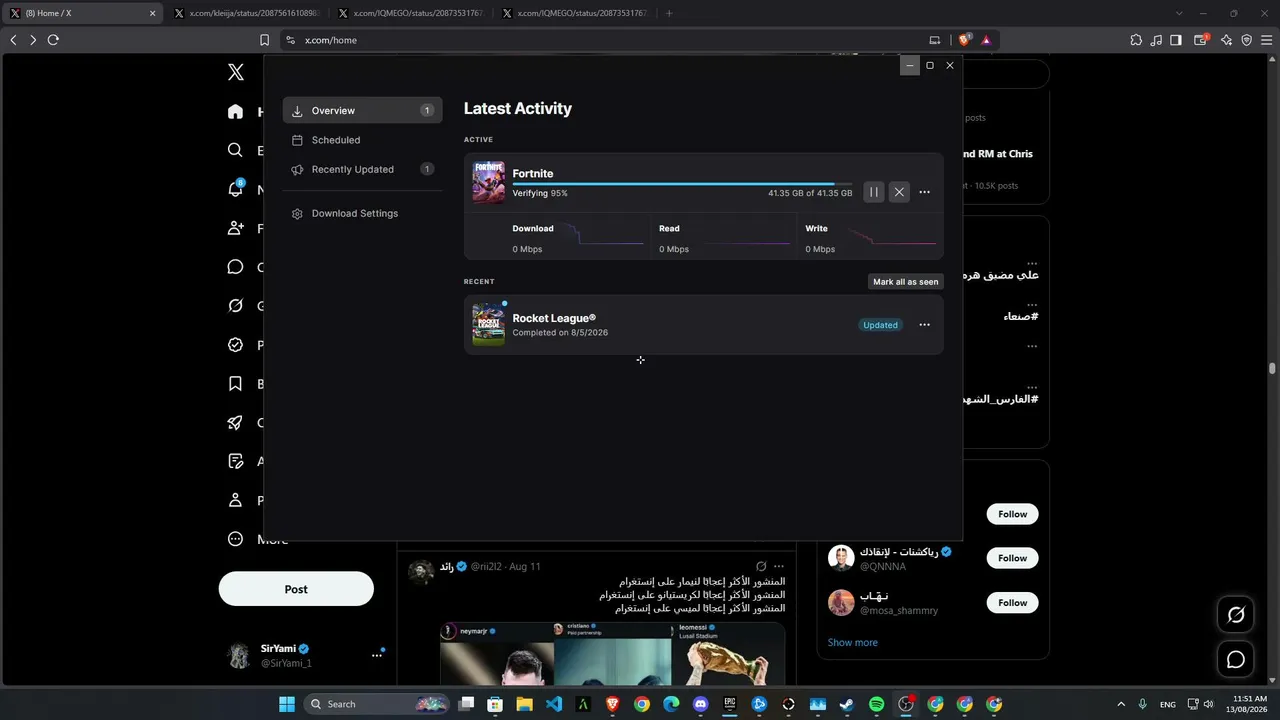Open X search via magnifier icon
Screen dimensions: 1280x720
(x=235, y=150)
